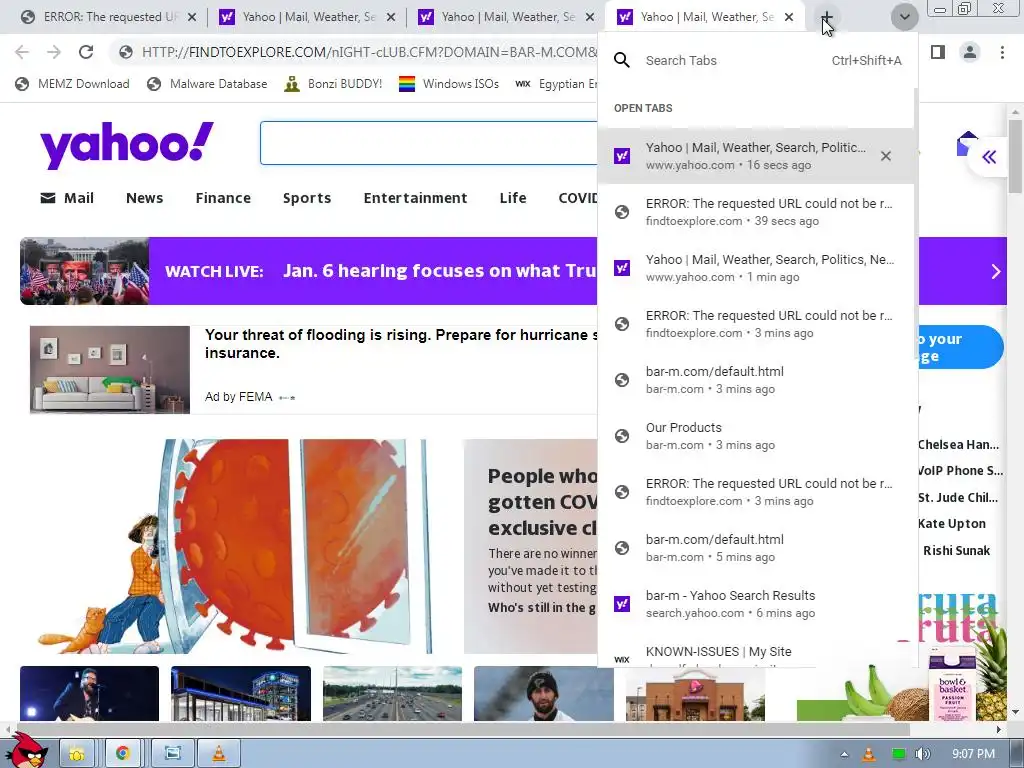Open Bonzi BUDDY! bookmark
Image resolution: width=1024 pixels, height=768 pixels.
[x=333, y=84]
